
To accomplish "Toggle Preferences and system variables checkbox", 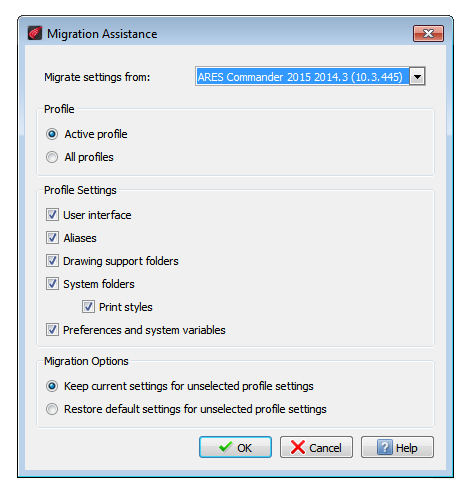I will [x=52, y=330].
